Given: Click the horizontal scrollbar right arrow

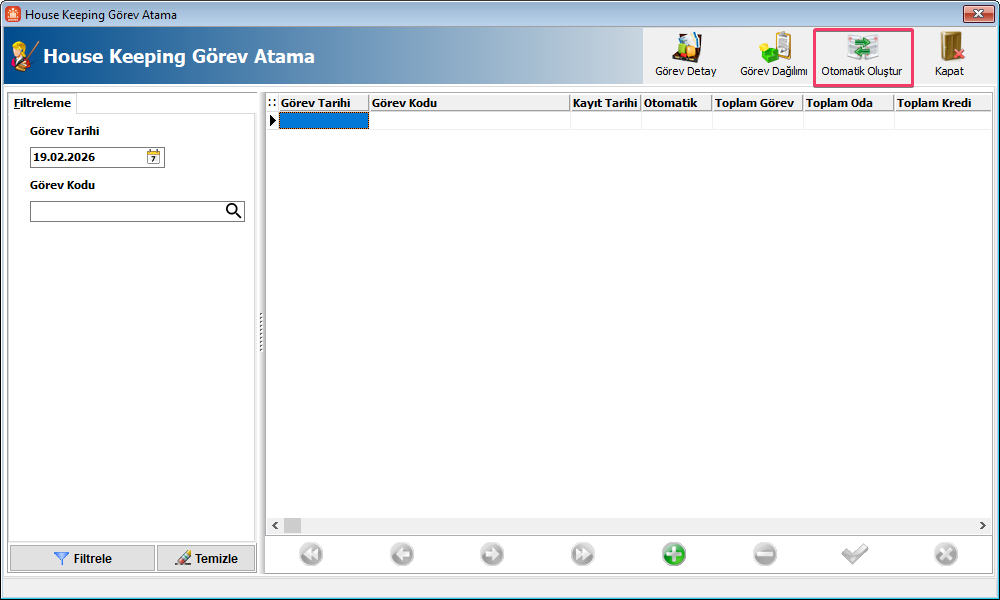Looking at the screenshot, I should [983, 525].
